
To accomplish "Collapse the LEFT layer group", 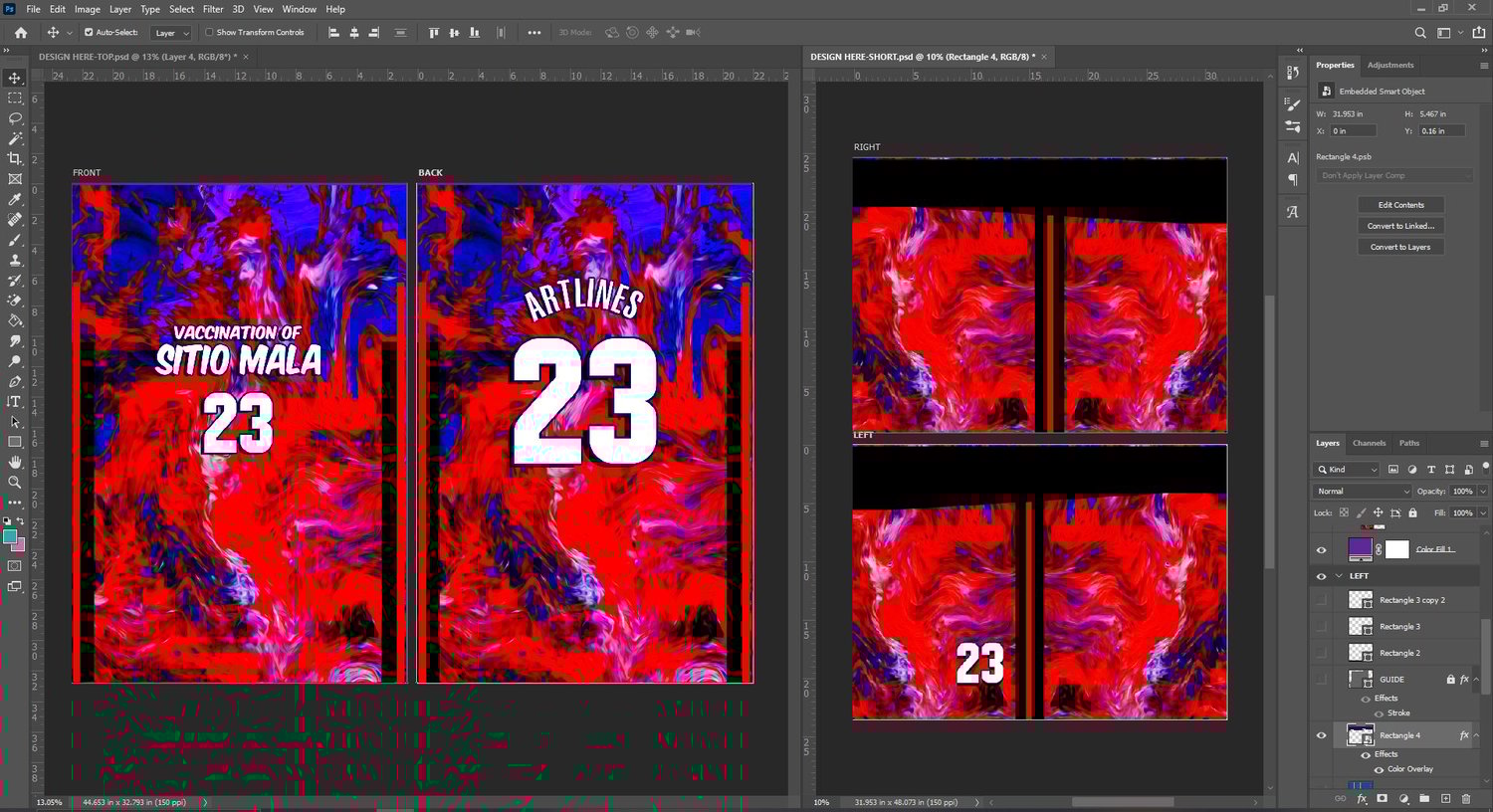I will (1339, 576).
